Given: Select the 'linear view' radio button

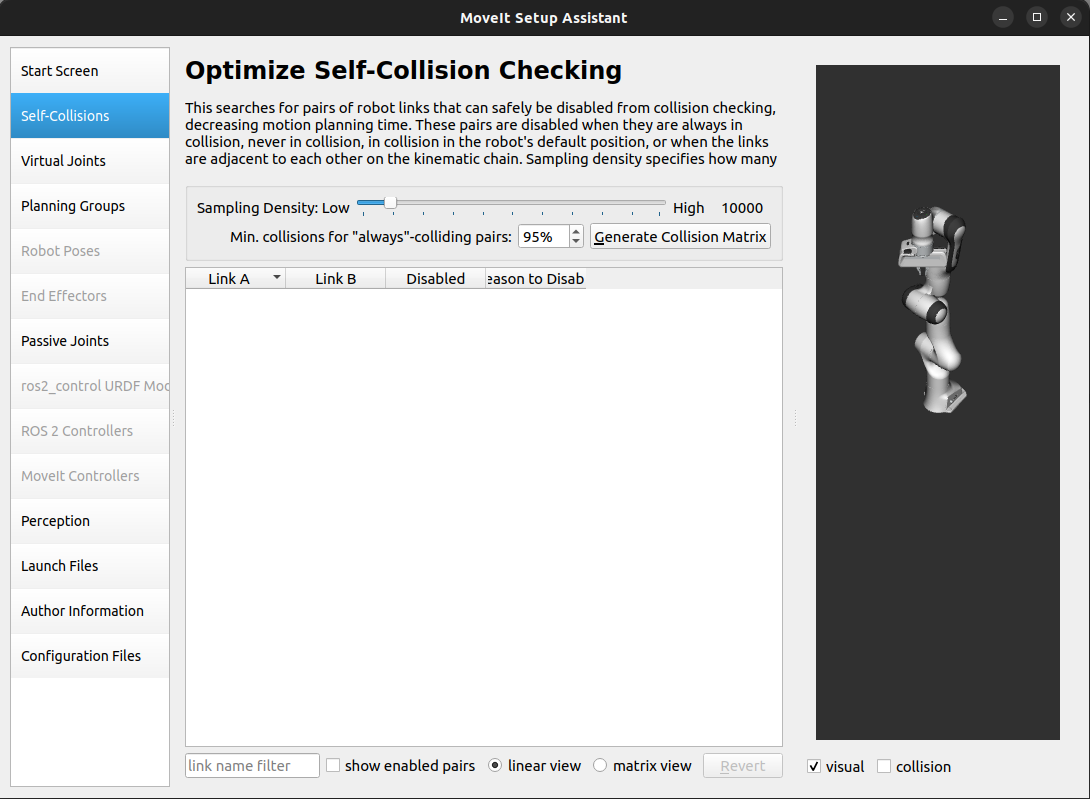Looking at the screenshot, I should click(495, 765).
